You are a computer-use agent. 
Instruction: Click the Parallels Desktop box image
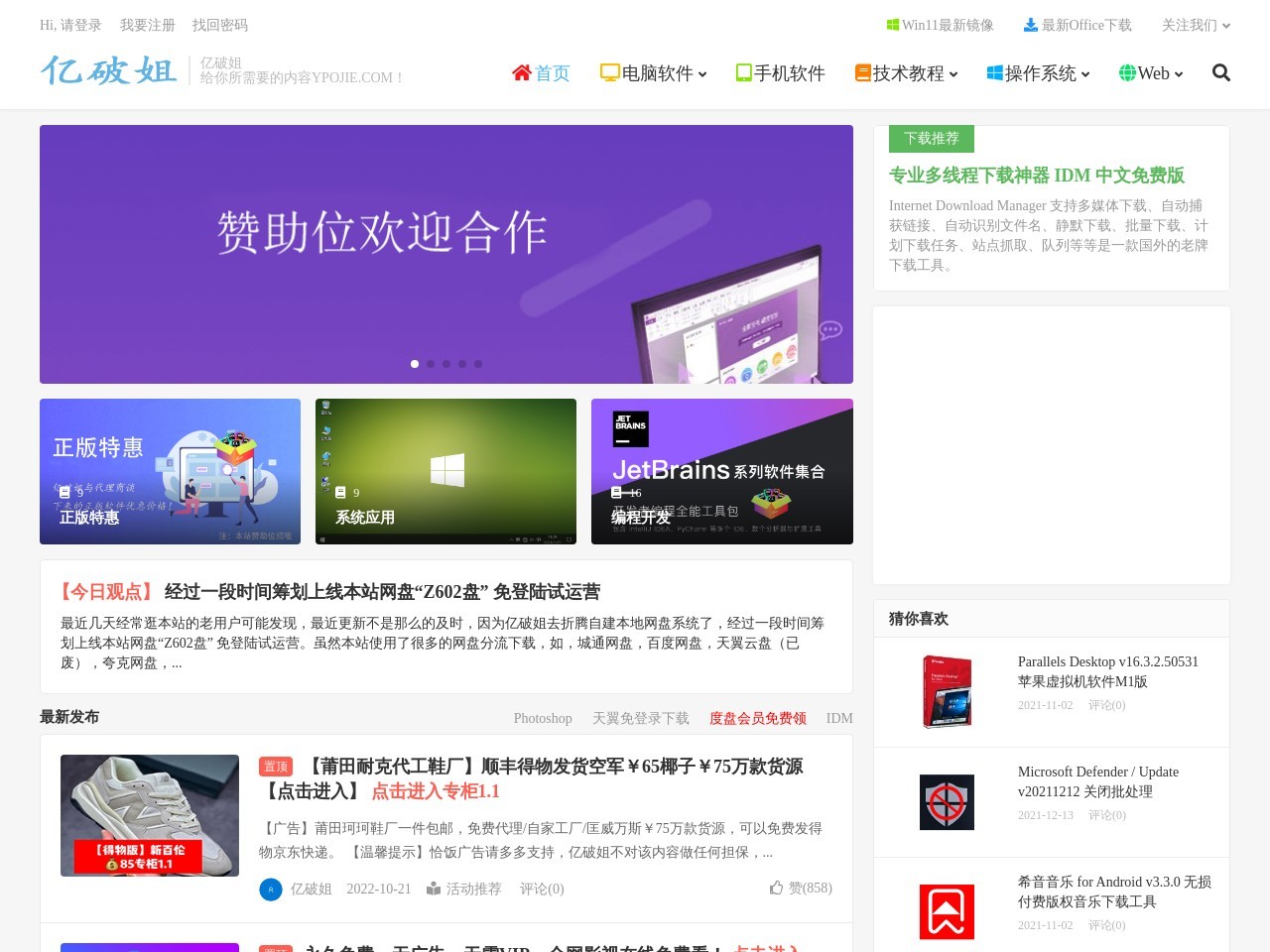point(947,692)
